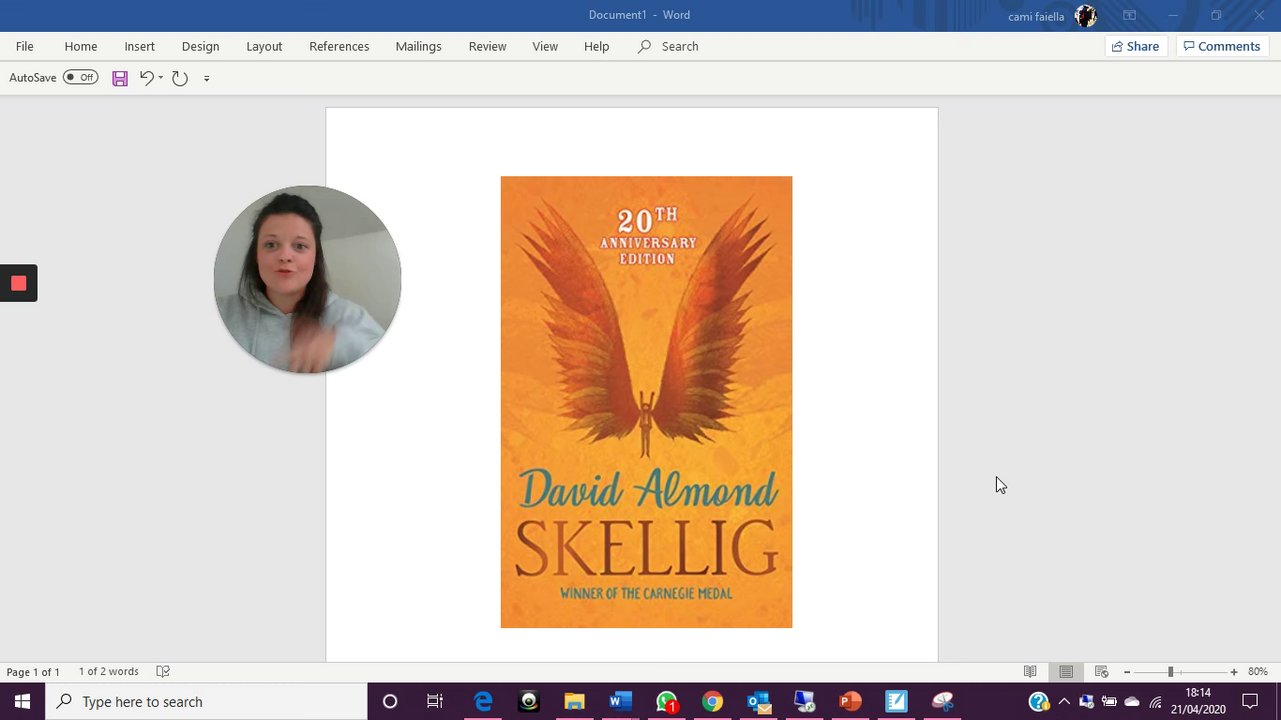Open the View tab
This screenshot has width=1281, height=720.
pos(545,46)
